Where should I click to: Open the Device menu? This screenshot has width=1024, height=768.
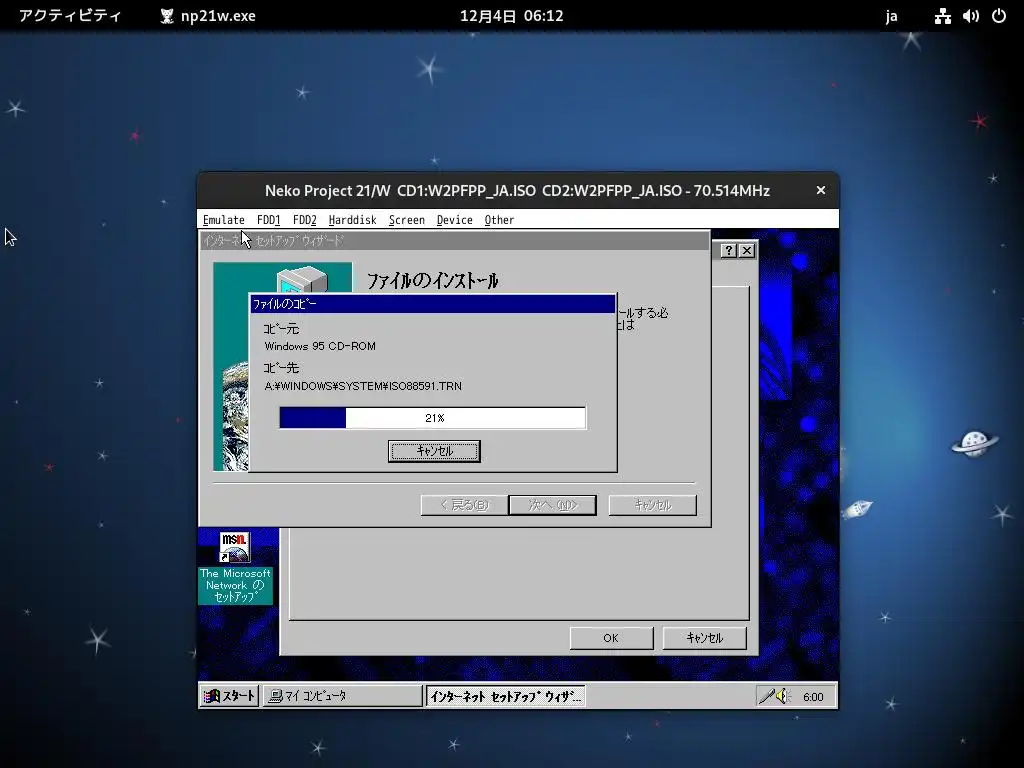click(x=455, y=220)
